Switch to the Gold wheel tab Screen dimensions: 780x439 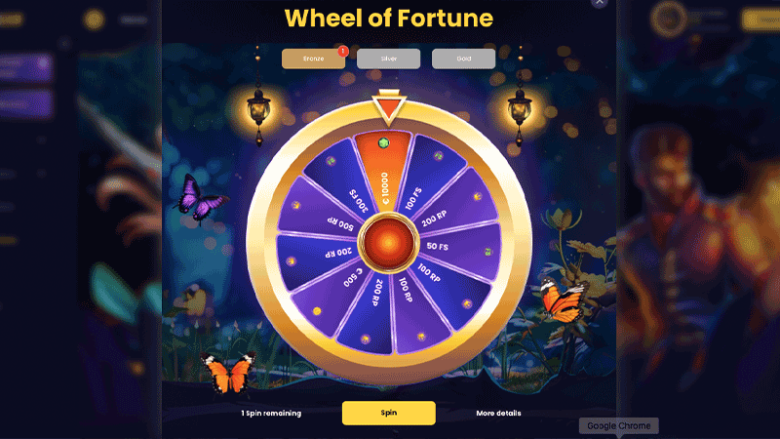coord(464,59)
